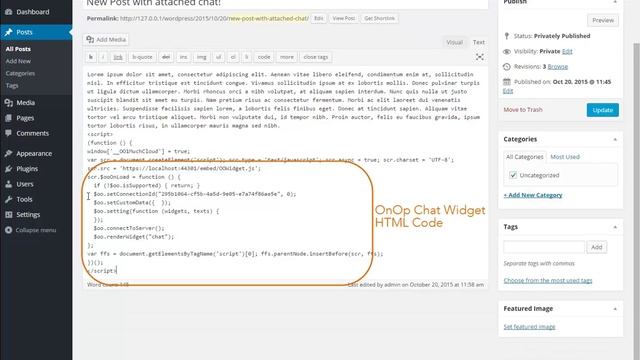The width and height of the screenshot is (640, 360).
Task: Click the View Post button
Action: [x=344, y=18]
